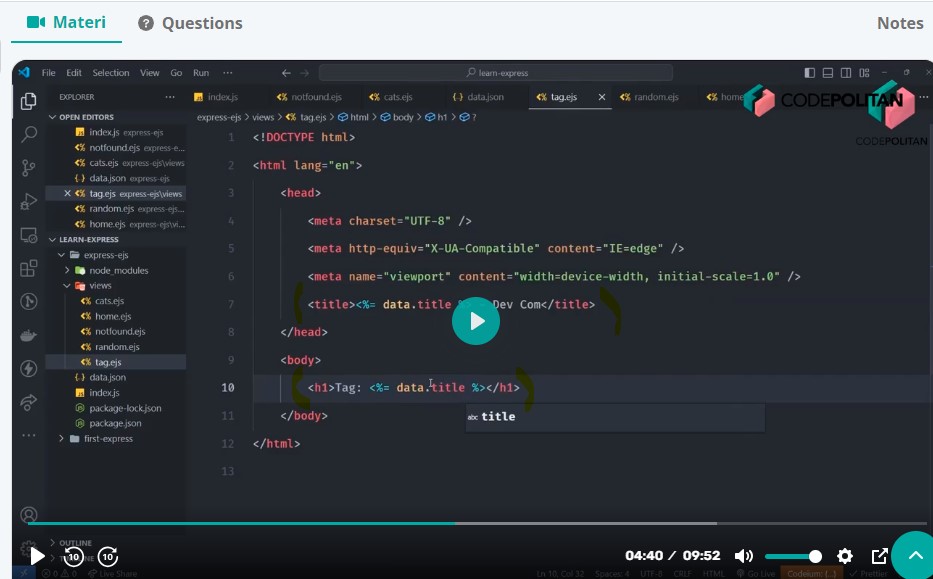Open the Extensions icon in activity bar
The height and width of the screenshot is (579, 933).
point(29,268)
